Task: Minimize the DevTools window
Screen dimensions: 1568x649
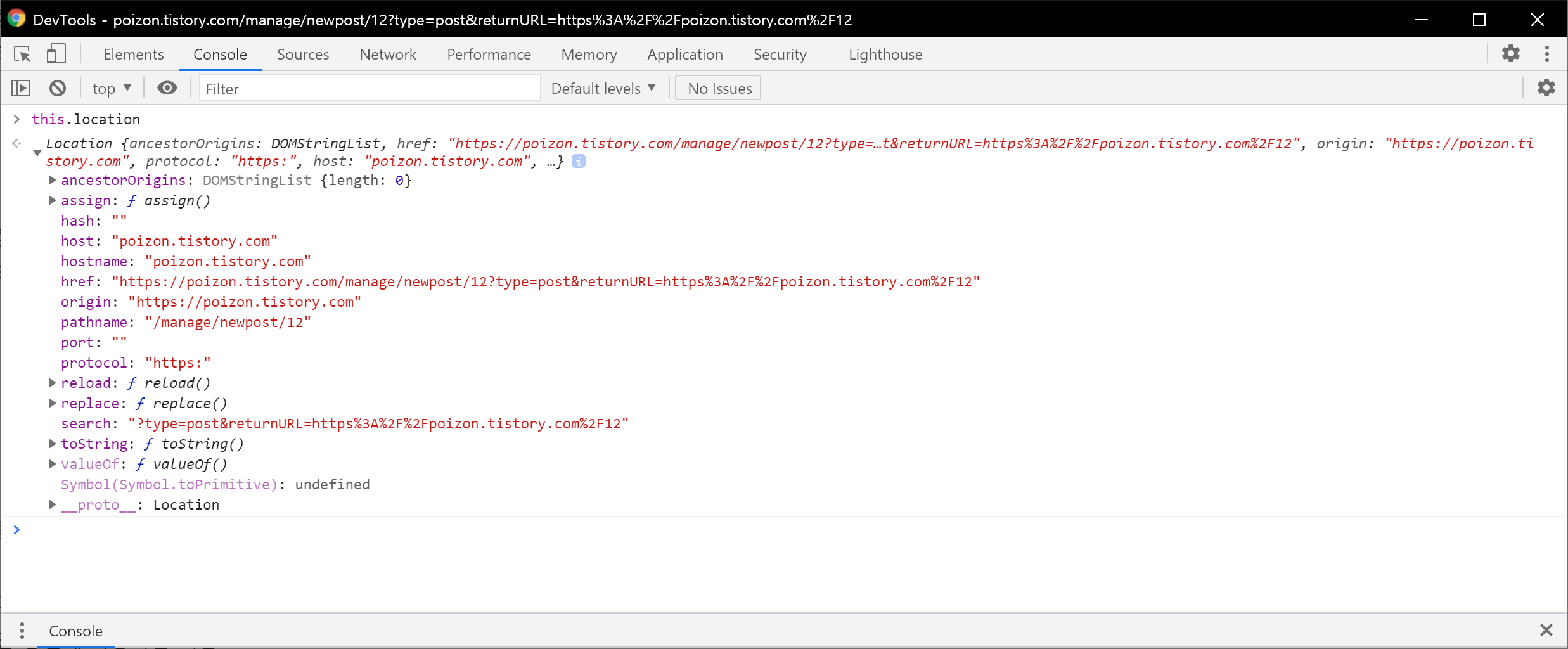Action: 1422,19
